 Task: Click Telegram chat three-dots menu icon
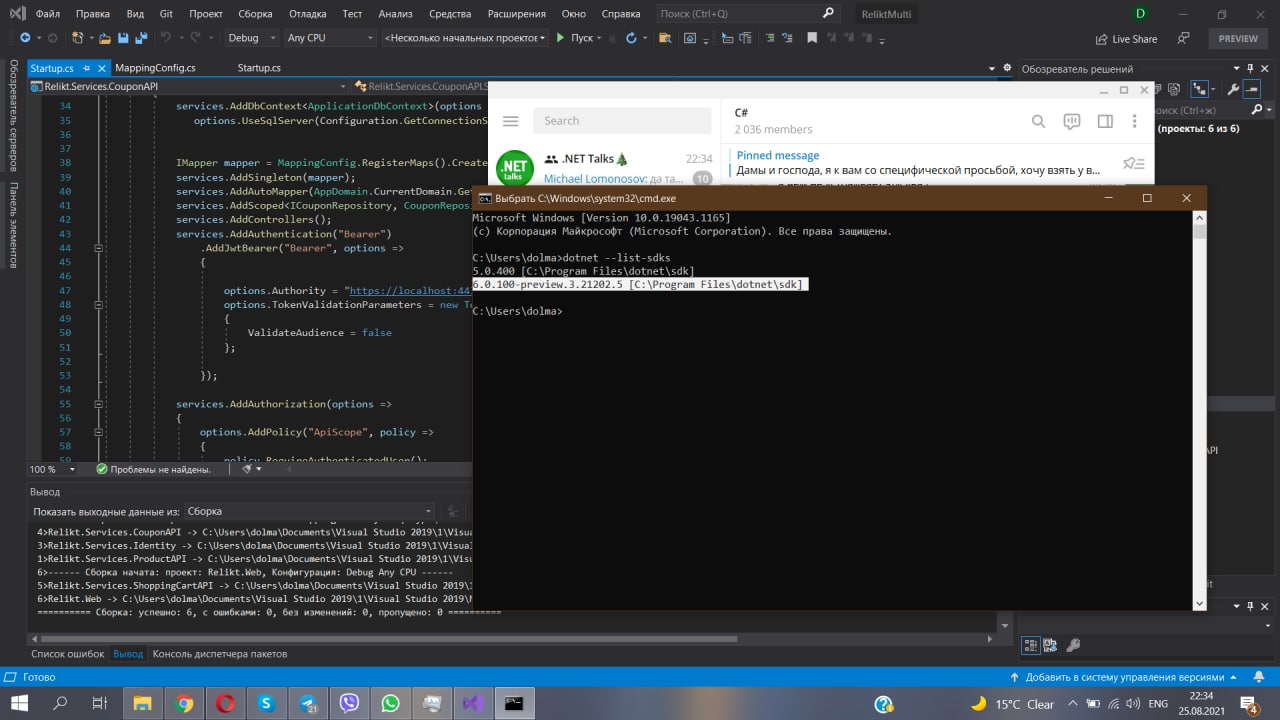(x=1135, y=121)
